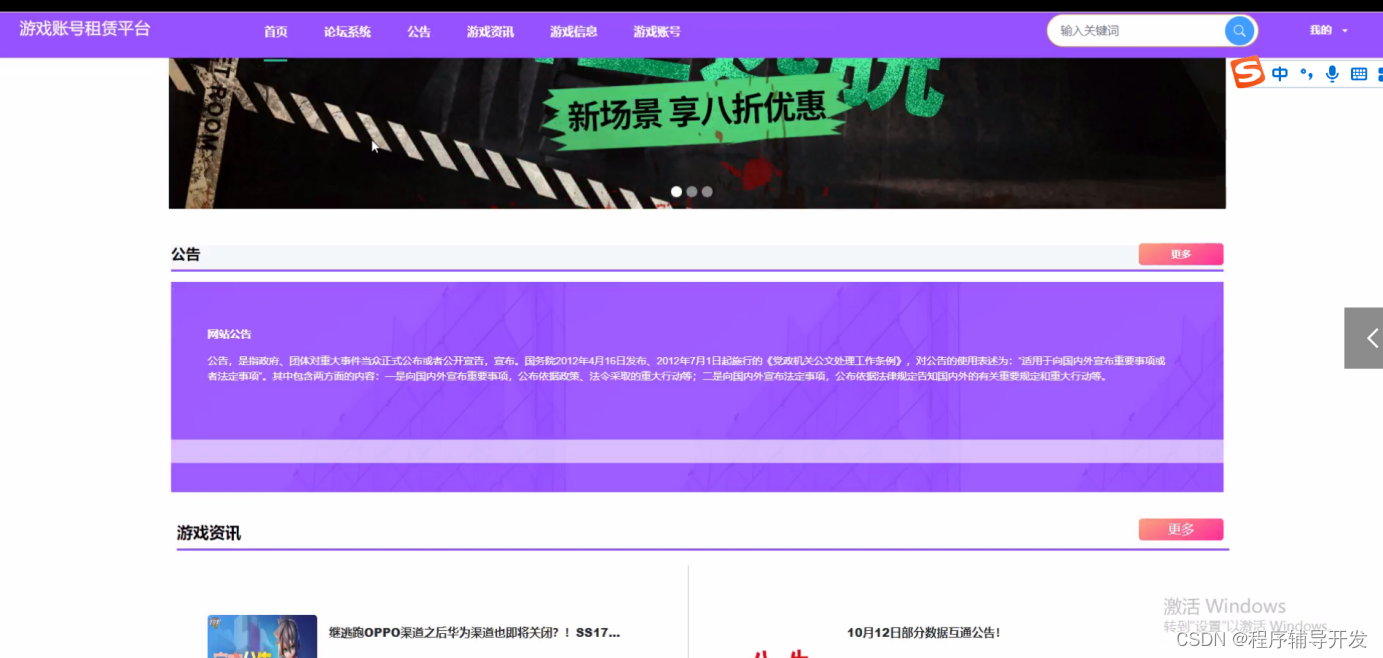Image resolution: width=1383 pixels, height=658 pixels.
Task: Open 游戏资讯 in the navigation bar
Action: [490, 32]
